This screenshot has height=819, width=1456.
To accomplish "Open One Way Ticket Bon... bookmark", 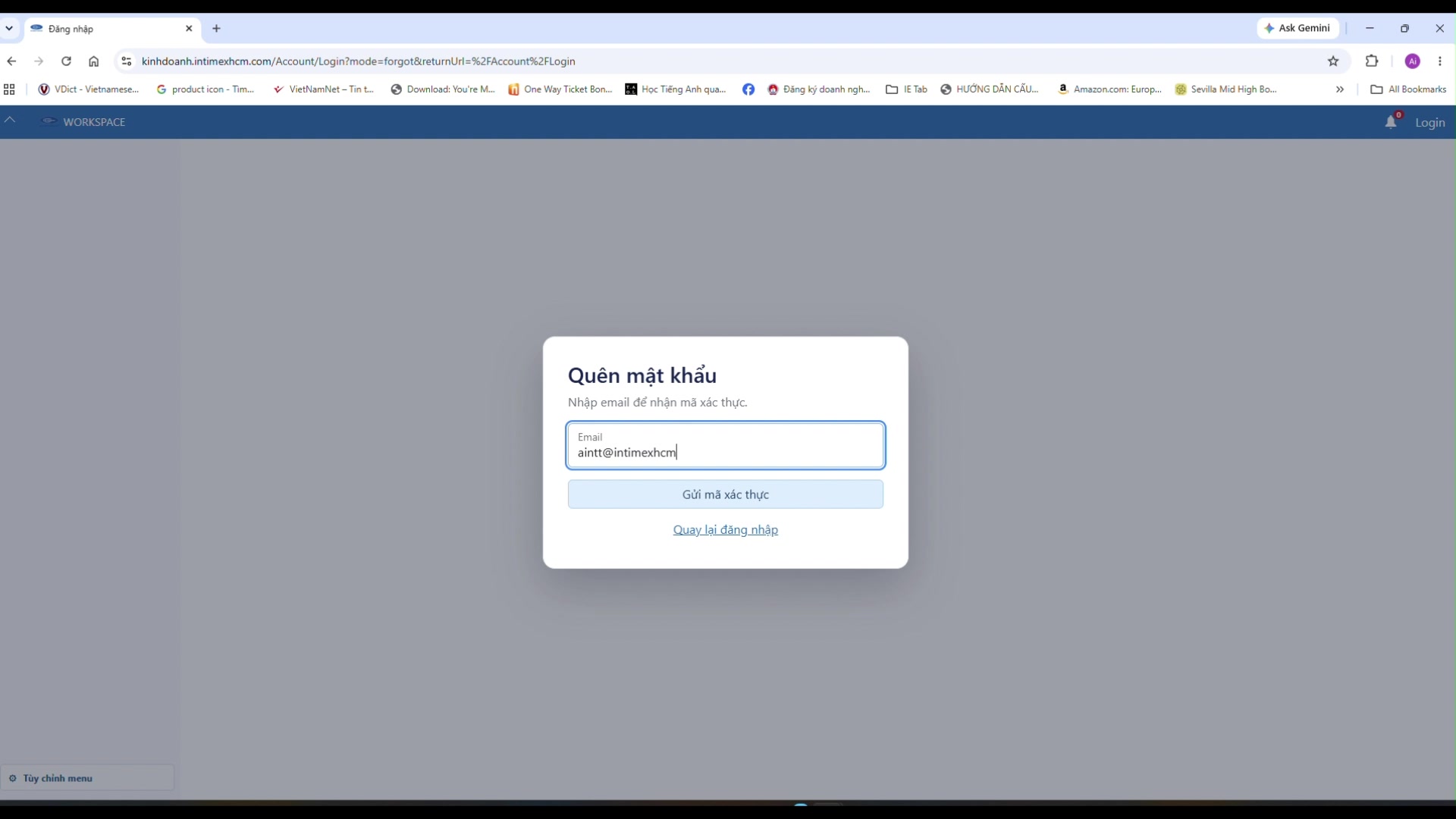I will (x=560, y=89).
